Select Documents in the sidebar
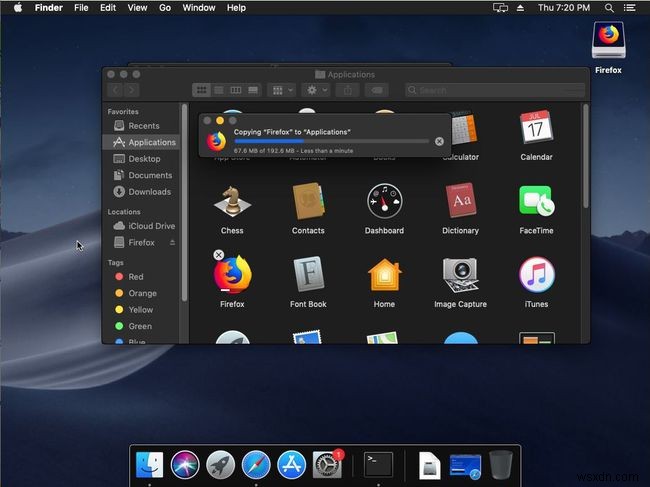This screenshot has height=487, width=650. pos(141,175)
